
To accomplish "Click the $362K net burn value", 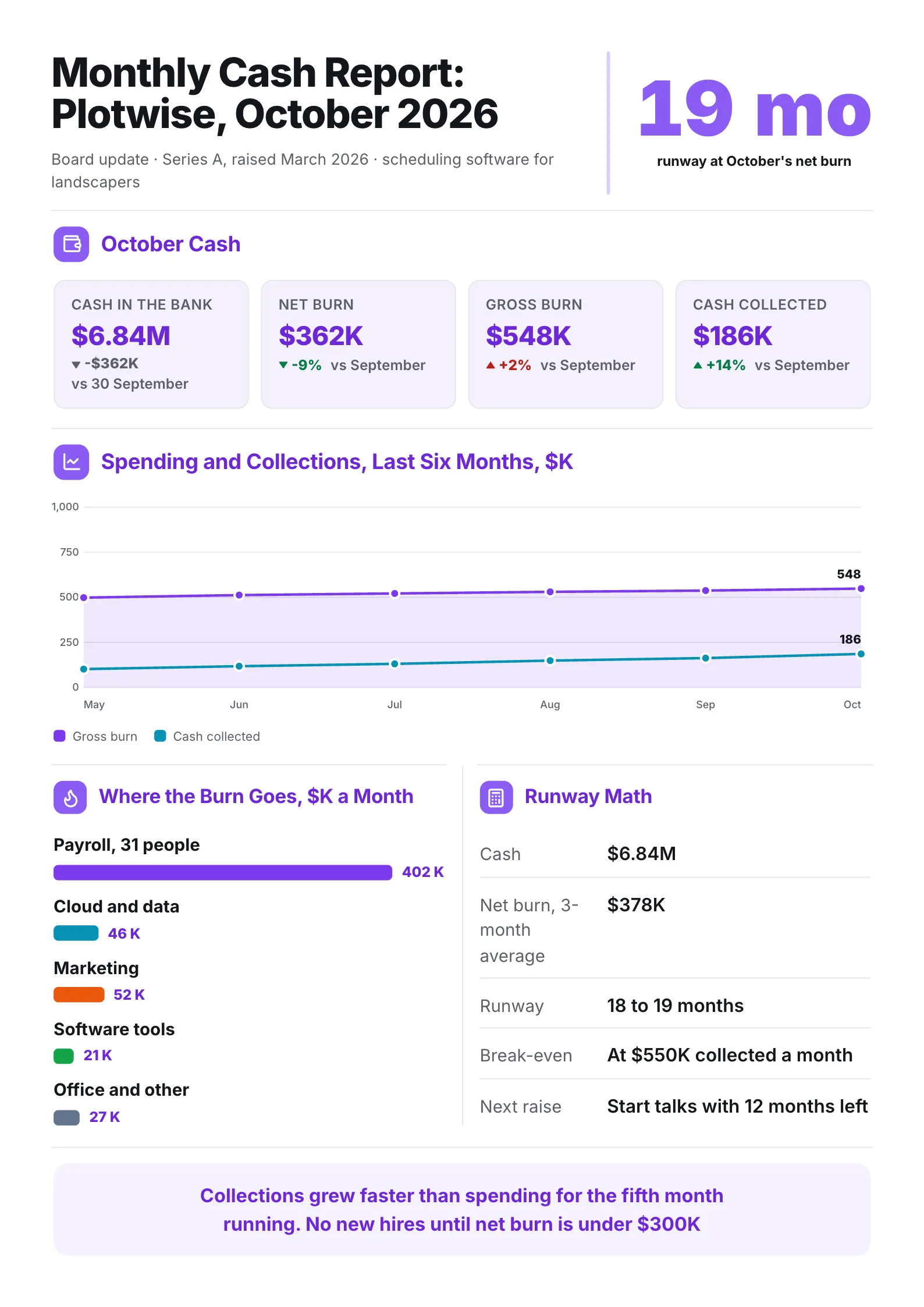I will pos(321,336).
